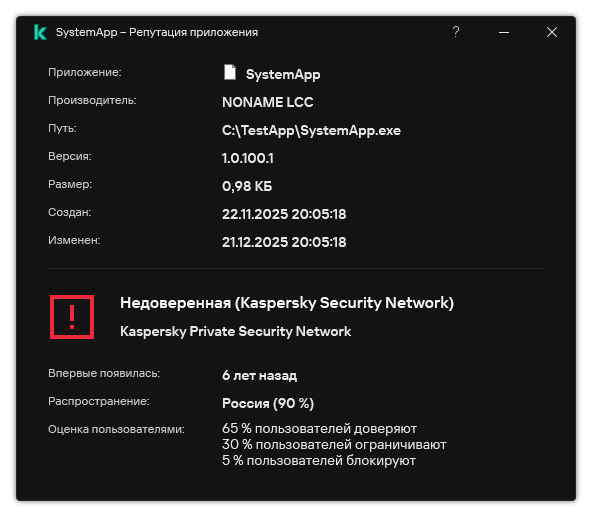
Task: Close the SystemApp reputation window
Action: coord(552,32)
